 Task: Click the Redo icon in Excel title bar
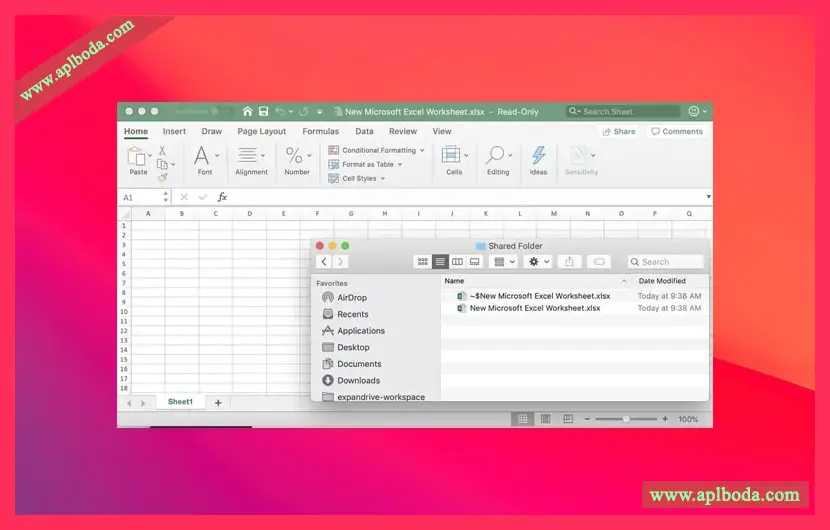pos(303,111)
